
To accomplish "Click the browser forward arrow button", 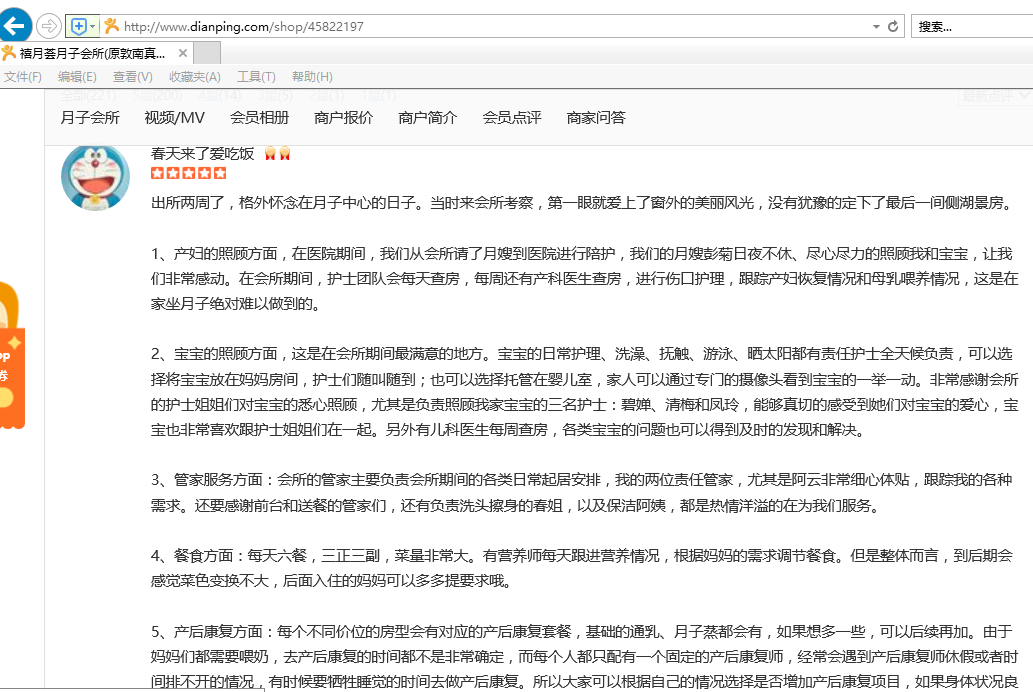I will pyautogui.click(x=49, y=26).
